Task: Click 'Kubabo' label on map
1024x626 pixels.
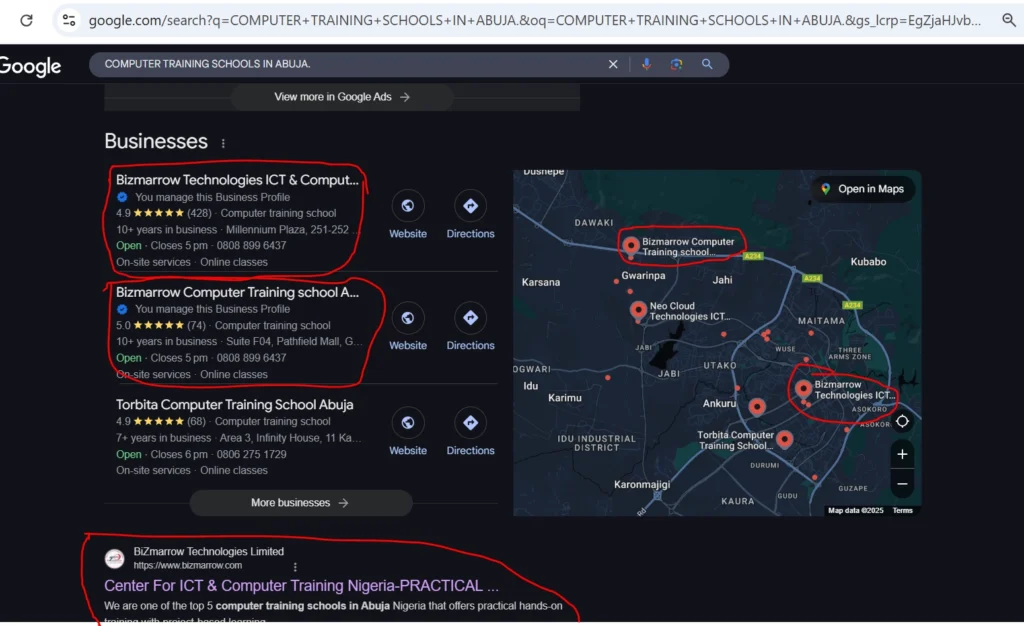Action: (x=868, y=262)
